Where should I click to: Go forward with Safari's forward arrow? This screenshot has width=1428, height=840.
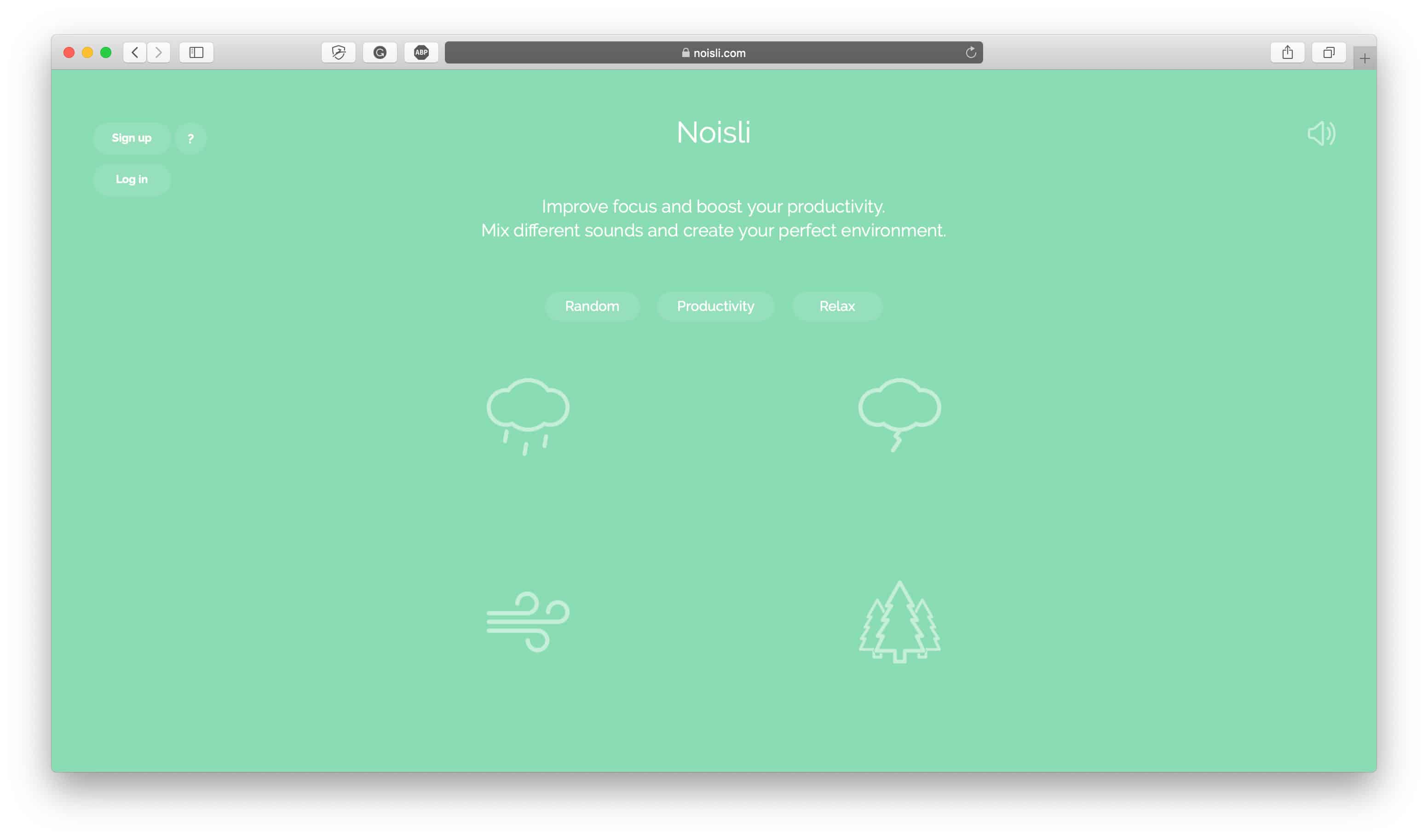click(x=159, y=53)
